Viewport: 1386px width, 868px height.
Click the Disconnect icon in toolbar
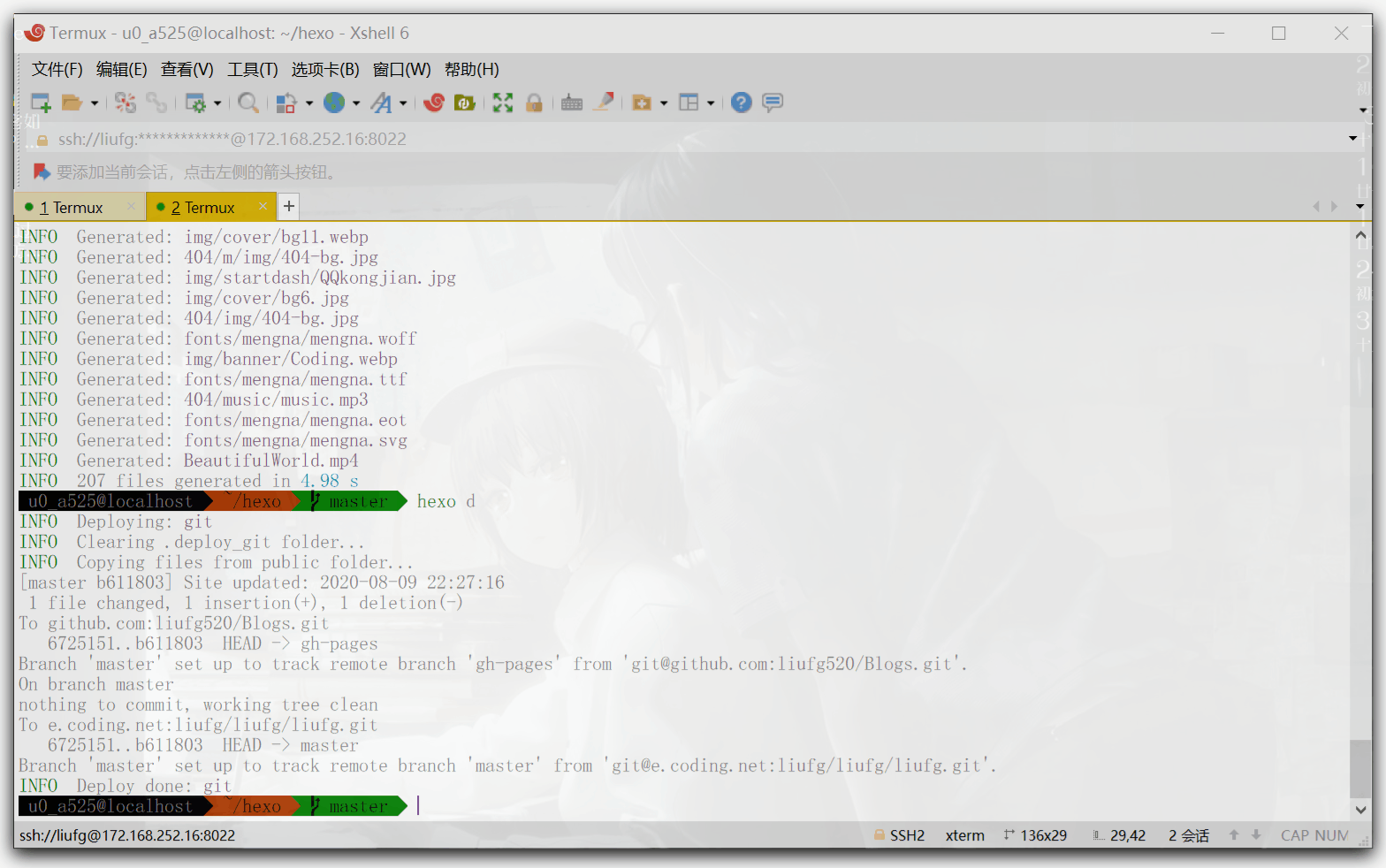pyautogui.click(x=126, y=103)
